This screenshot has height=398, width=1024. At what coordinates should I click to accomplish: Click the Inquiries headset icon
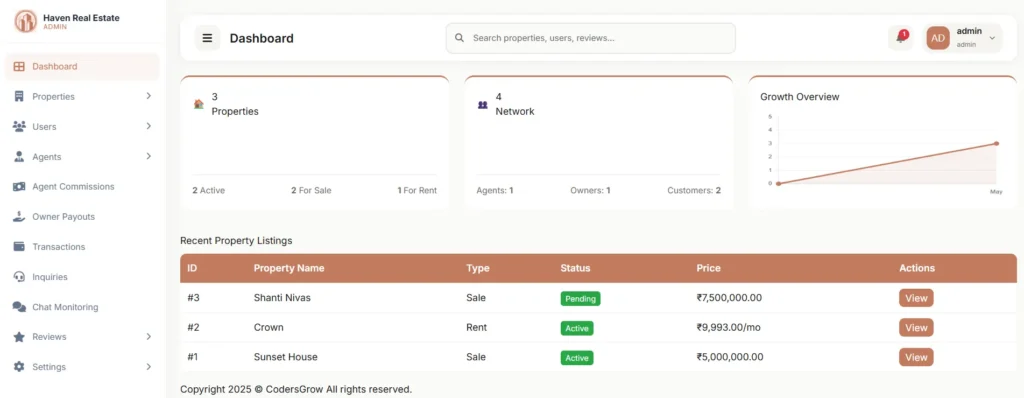19,277
